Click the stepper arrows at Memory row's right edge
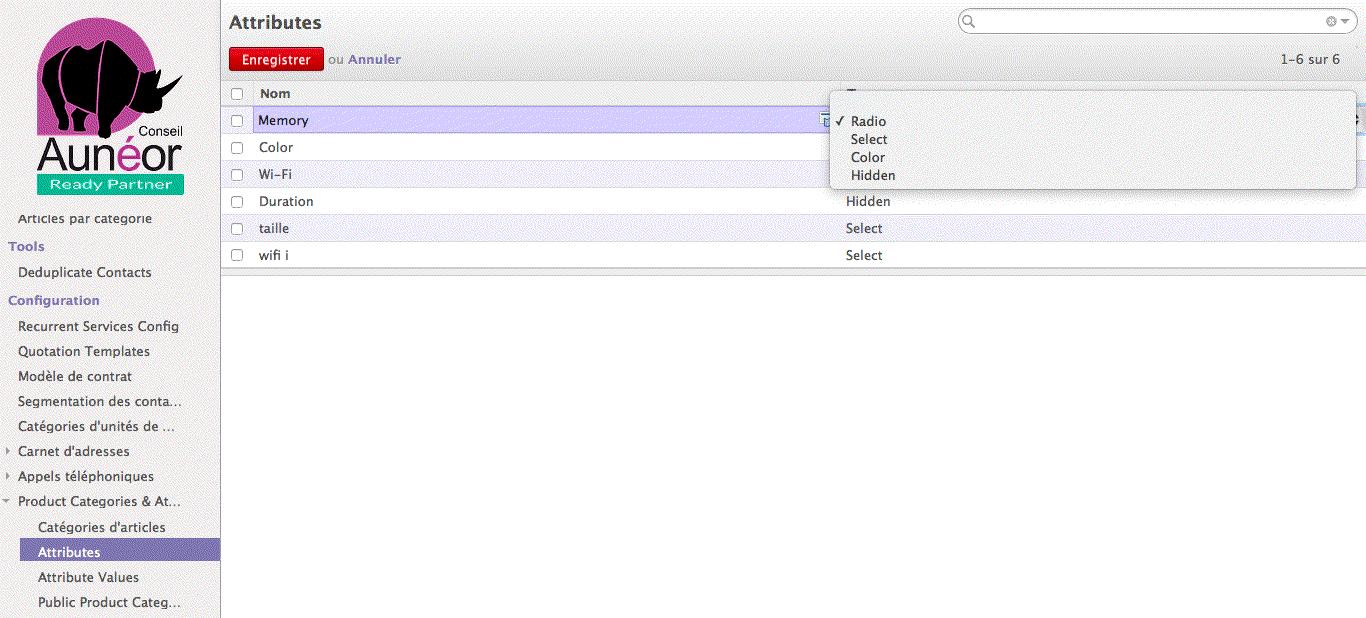The height and width of the screenshot is (618, 1366). (x=1357, y=119)
